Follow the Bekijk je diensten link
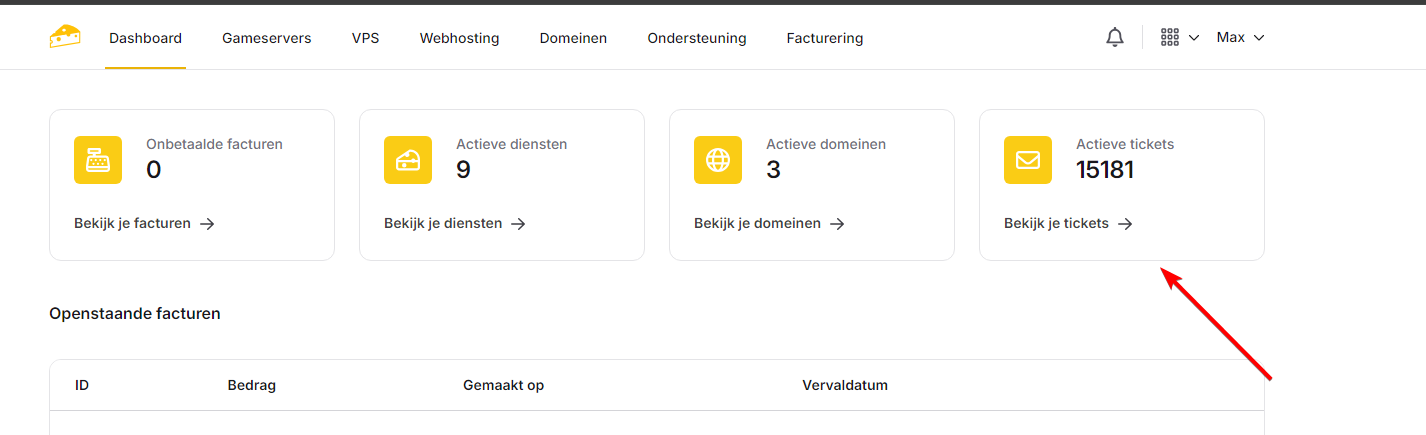1426x435 pixels. coord(454,224)
